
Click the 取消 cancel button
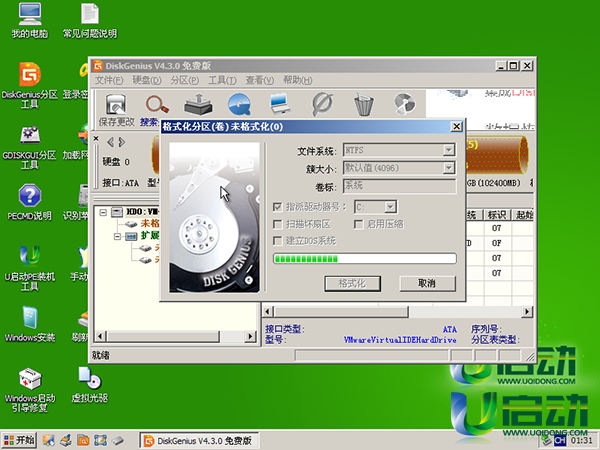[x=427, y=284]
